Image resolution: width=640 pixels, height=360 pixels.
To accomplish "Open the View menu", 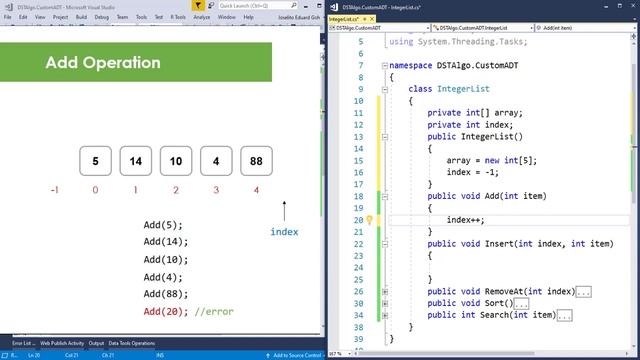I will click(x=40, y=17).
